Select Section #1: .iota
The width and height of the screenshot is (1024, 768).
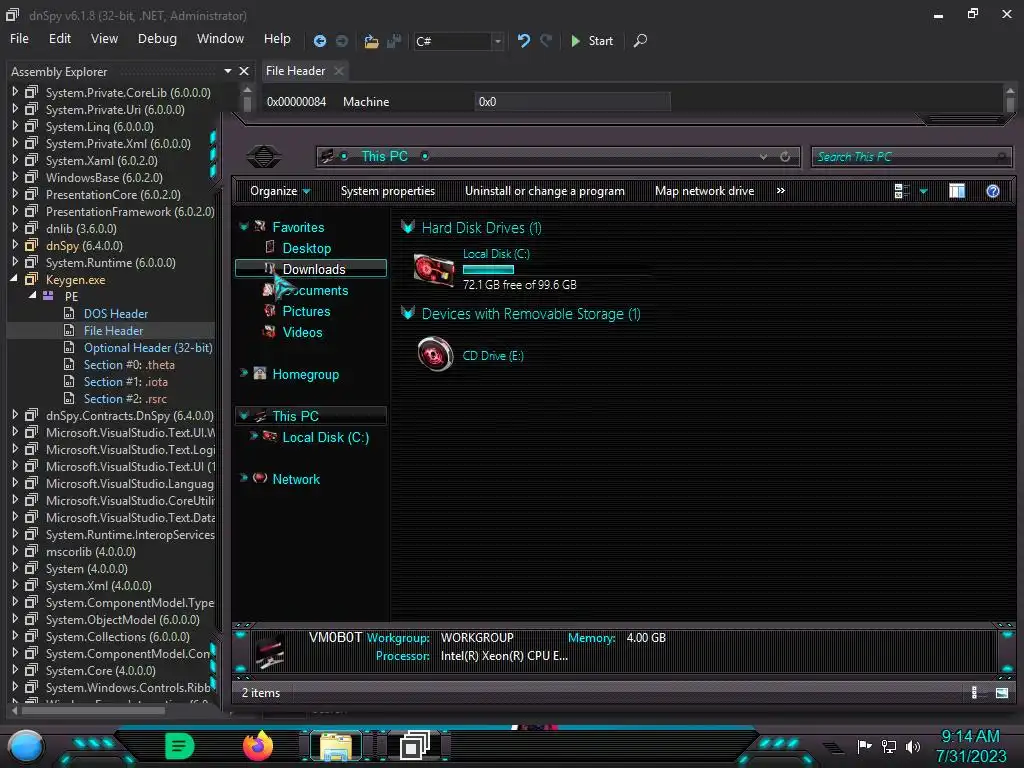click(x=125, y=381)
